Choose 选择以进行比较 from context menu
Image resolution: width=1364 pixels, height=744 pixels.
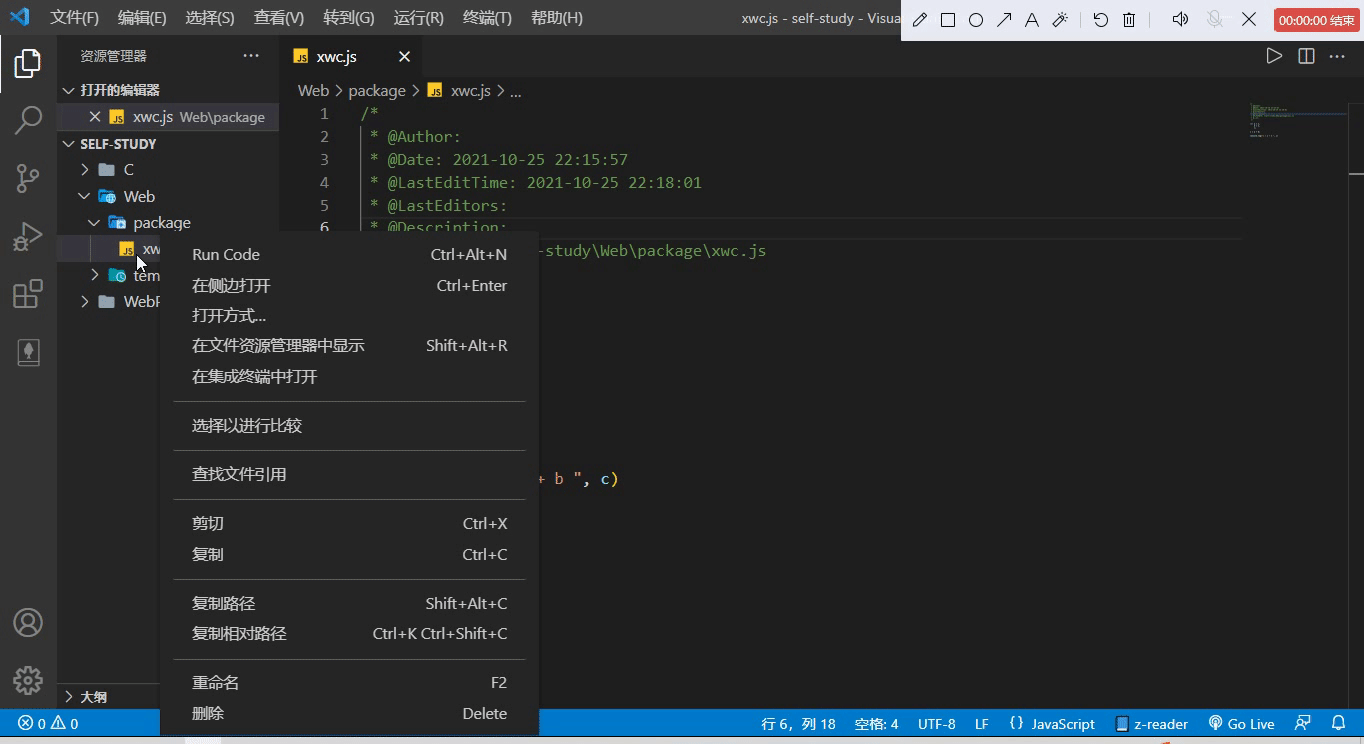point(349,425)
